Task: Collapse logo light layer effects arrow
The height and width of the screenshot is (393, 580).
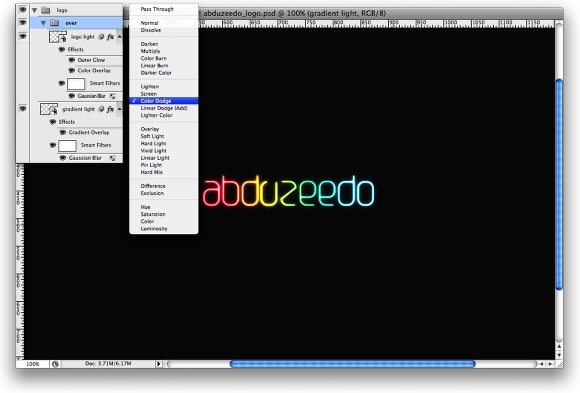Action: [x=119, y=37]
